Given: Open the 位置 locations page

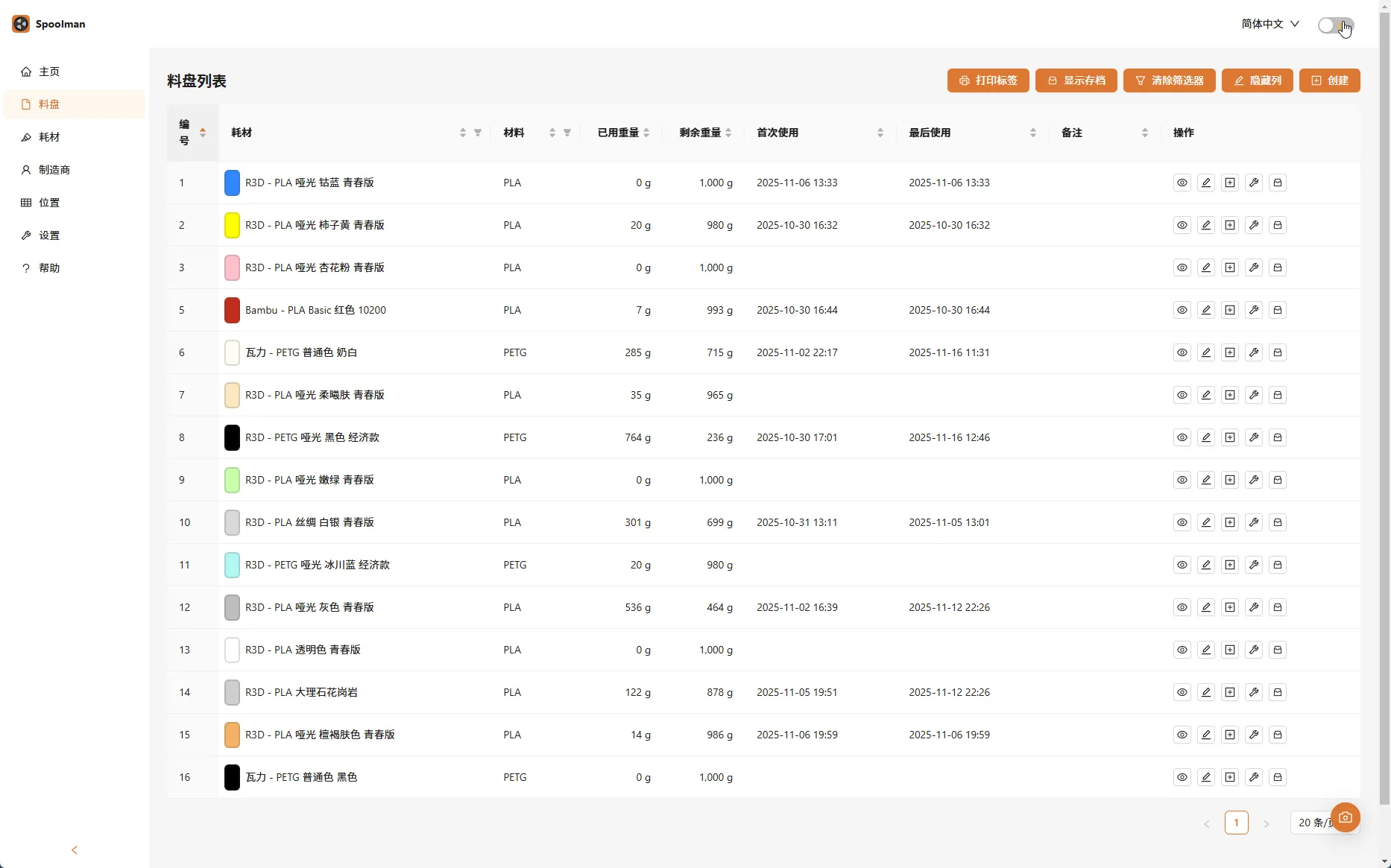Looking at the screenshot, I should pos(74,203).
